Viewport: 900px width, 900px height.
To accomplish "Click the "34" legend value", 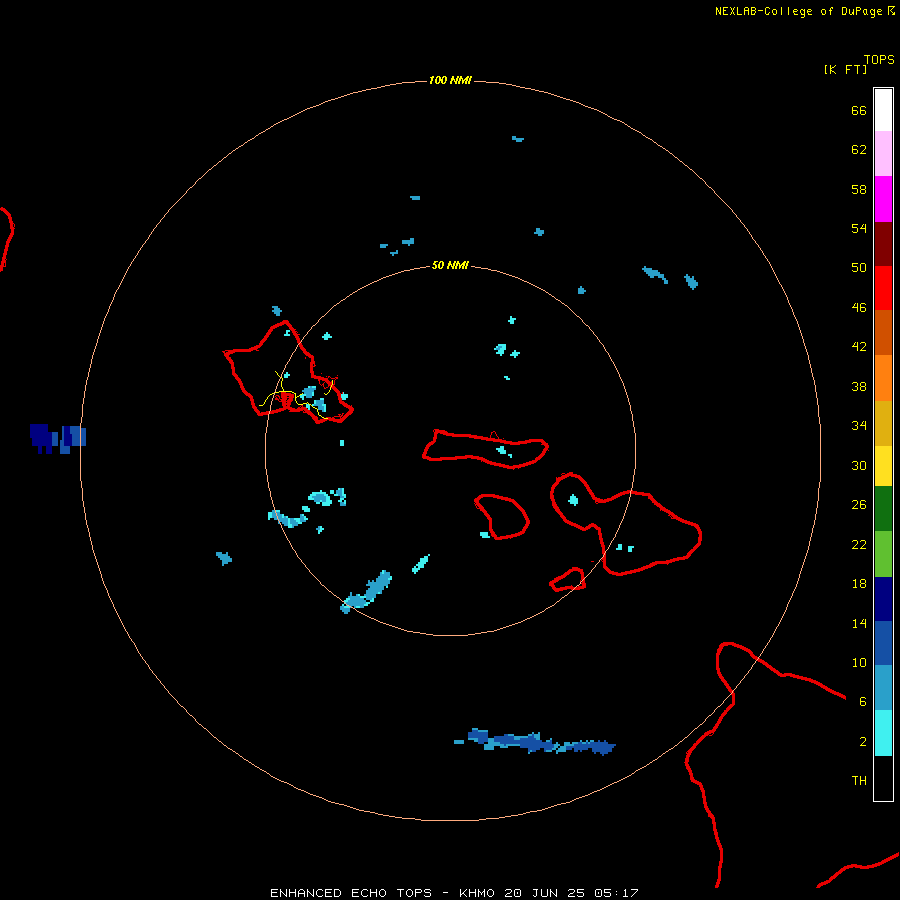I will coord(859,426).
